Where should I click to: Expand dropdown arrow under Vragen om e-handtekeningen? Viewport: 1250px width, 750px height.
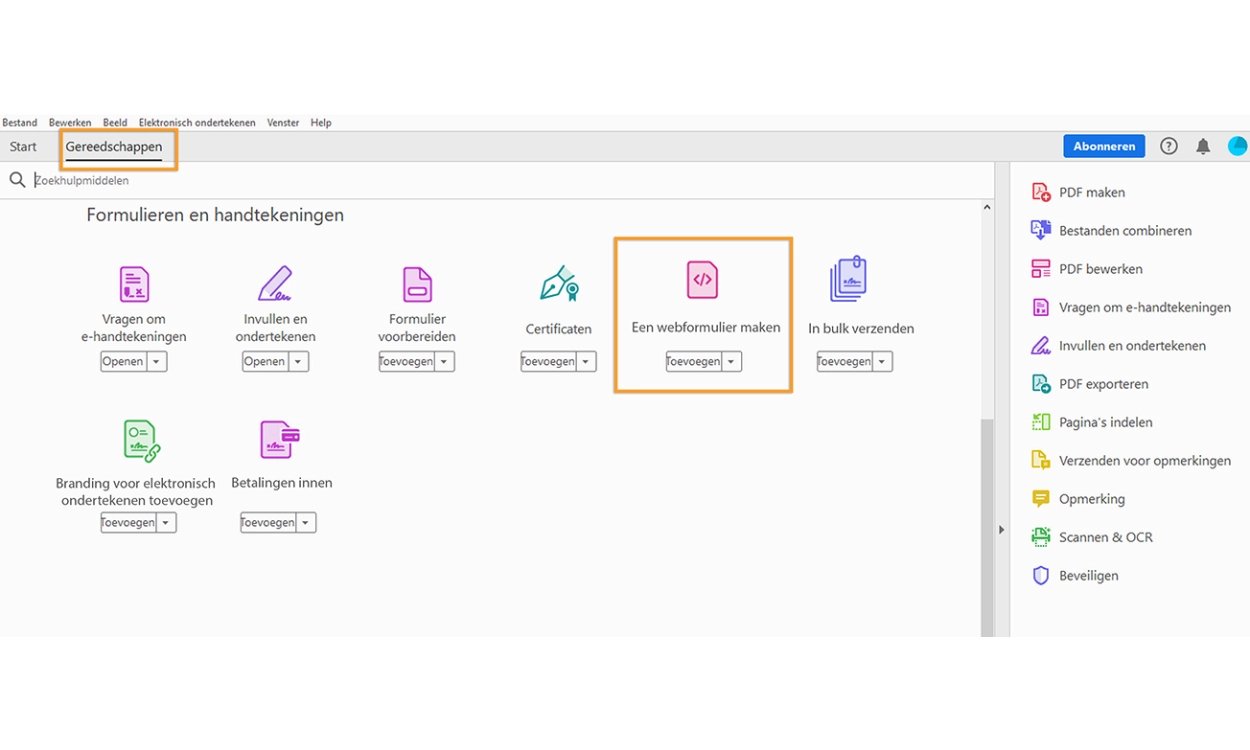(157, 362)
